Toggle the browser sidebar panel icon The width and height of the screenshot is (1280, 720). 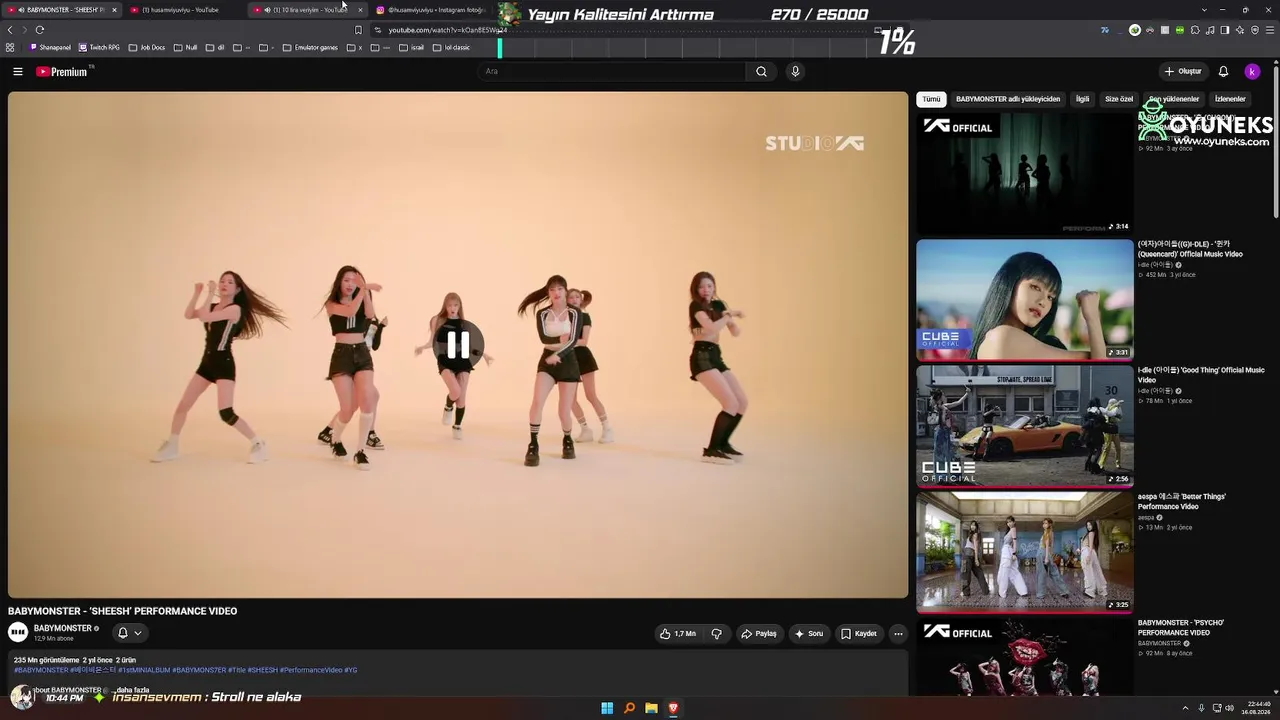click(x=1225, y=30)
